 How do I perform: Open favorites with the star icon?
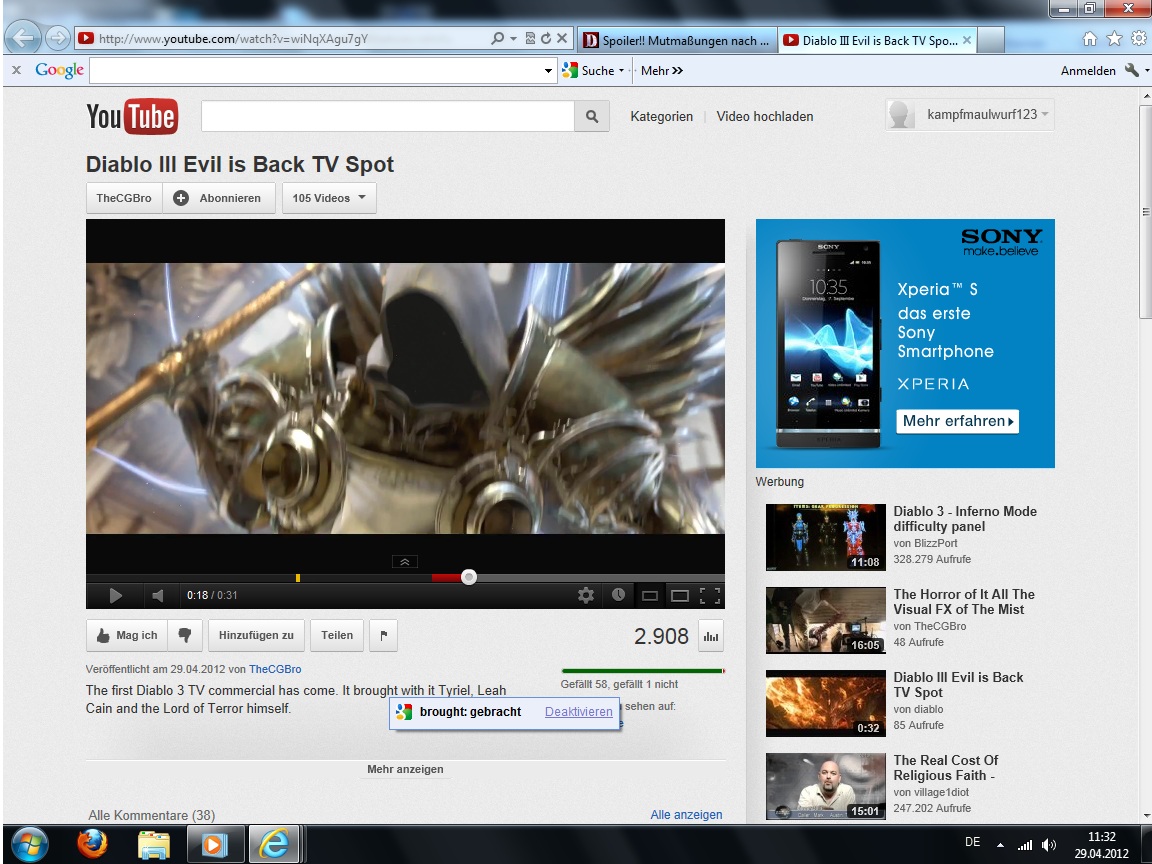pos(1115,39)
